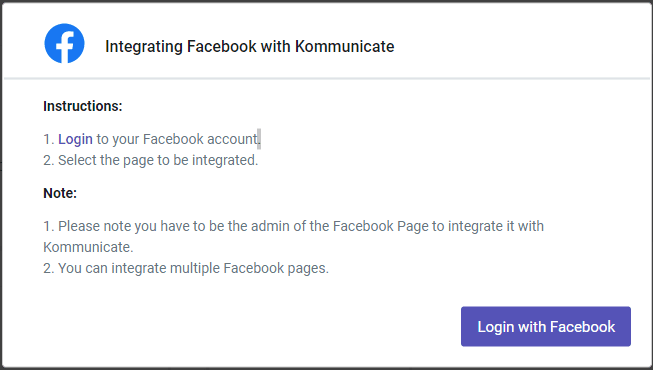This screenshot has width=653, height=370.
Task: Click the word "multiple" in the second note
Action: [195, 268]
